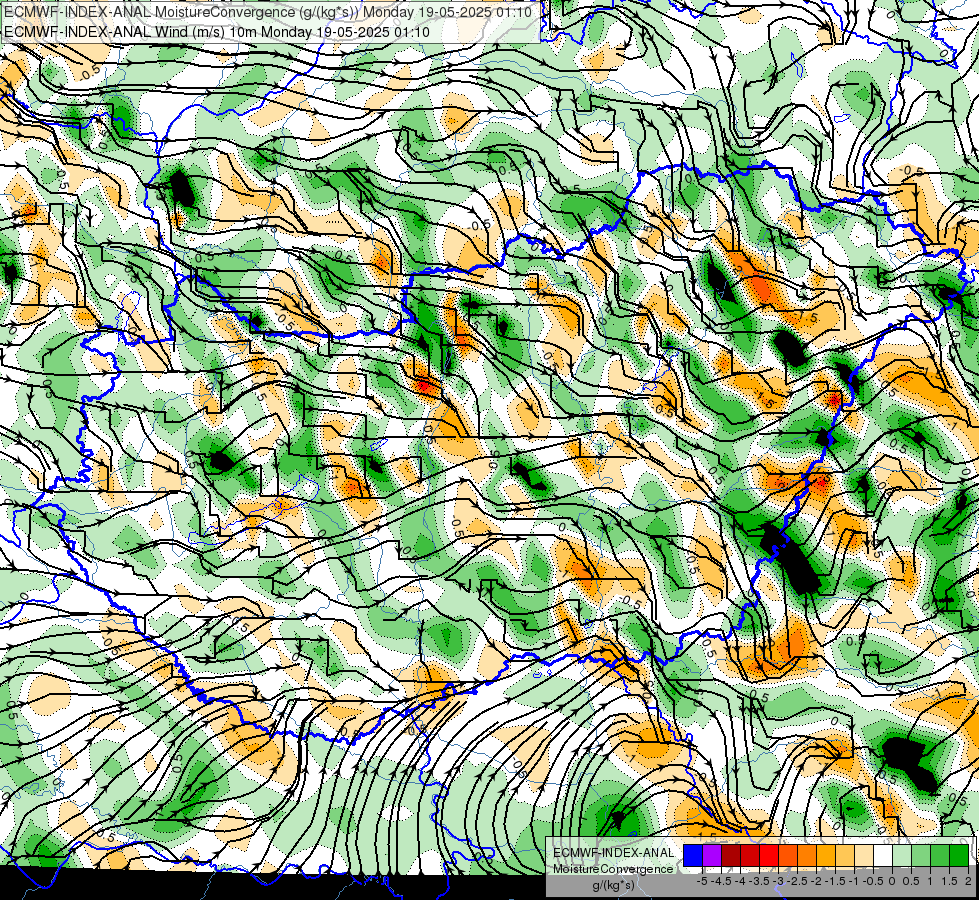This screenshot has width=979, height=900.
Task: Select the red-orange swatch between -3 and -2.5
Action: coord(788,855)
